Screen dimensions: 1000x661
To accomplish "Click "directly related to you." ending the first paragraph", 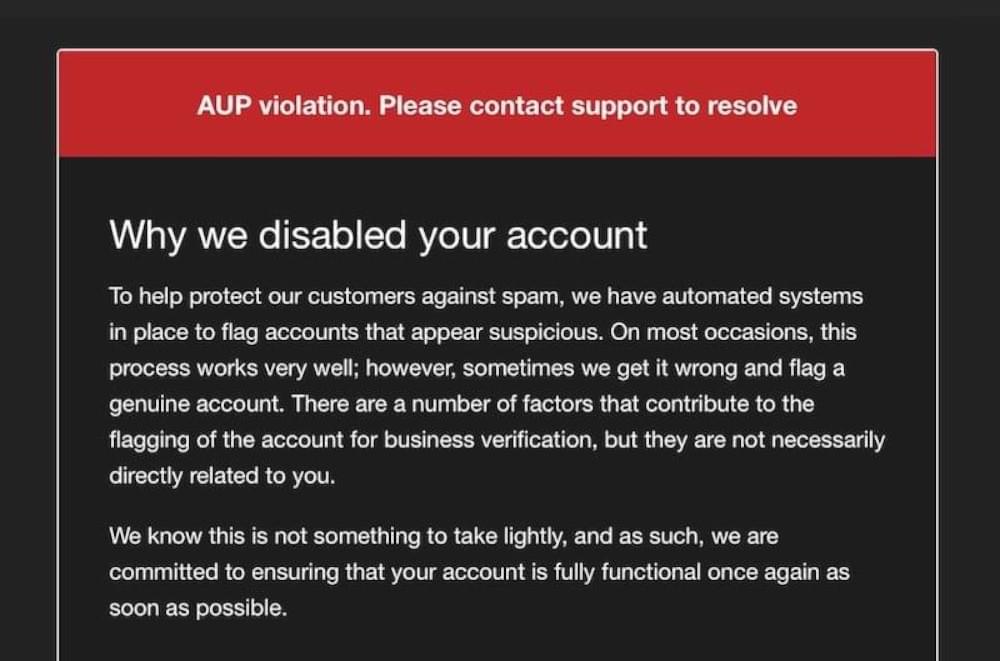I will point(222,476).
